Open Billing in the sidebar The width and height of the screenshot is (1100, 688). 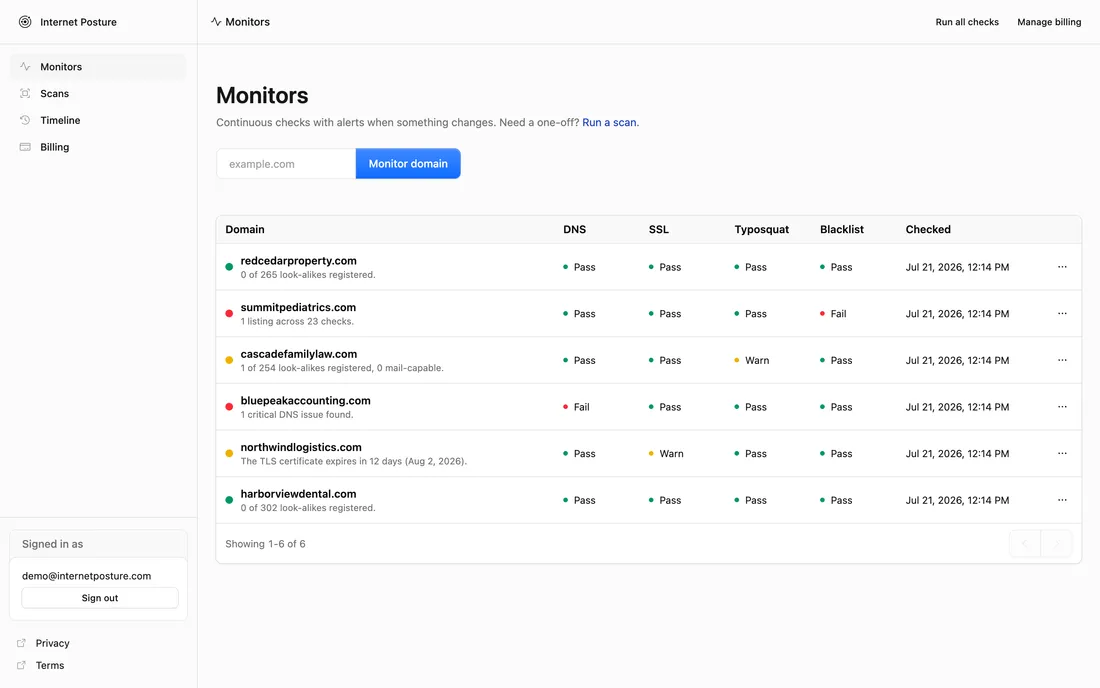coord(98,147)
